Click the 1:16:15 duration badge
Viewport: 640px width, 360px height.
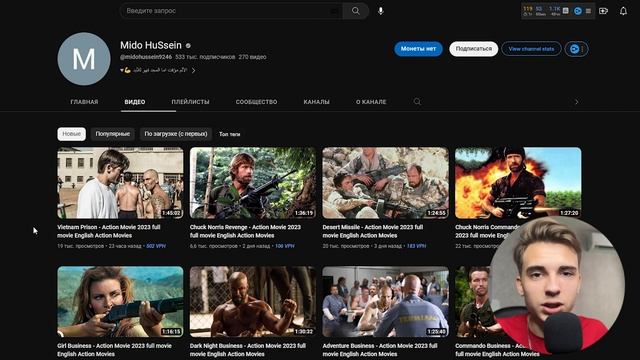coord(171,332)
